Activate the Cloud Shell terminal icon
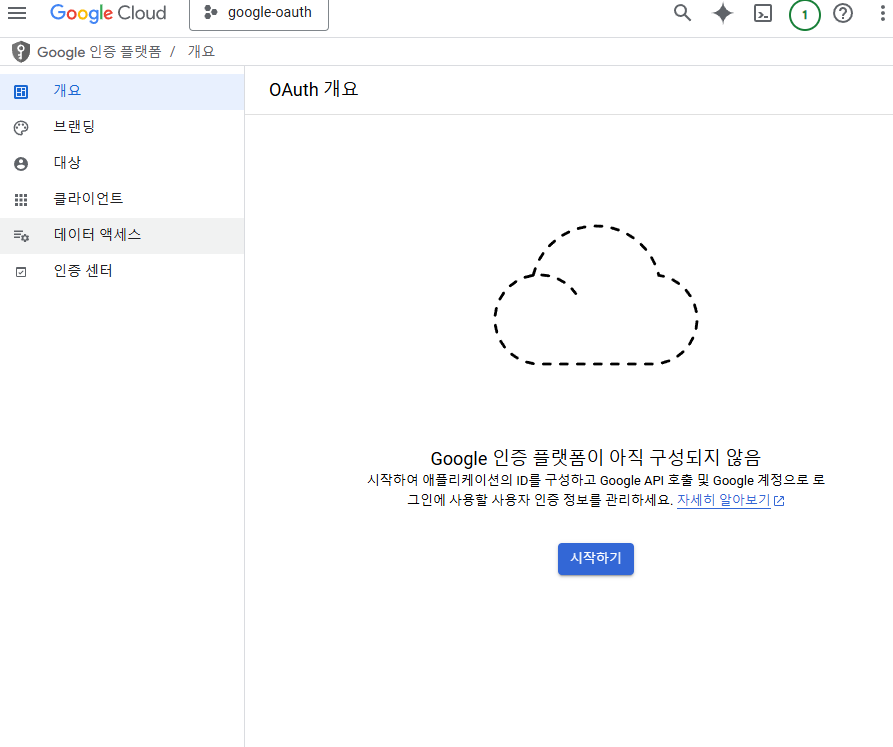893x747 pixels. (763, 13)
